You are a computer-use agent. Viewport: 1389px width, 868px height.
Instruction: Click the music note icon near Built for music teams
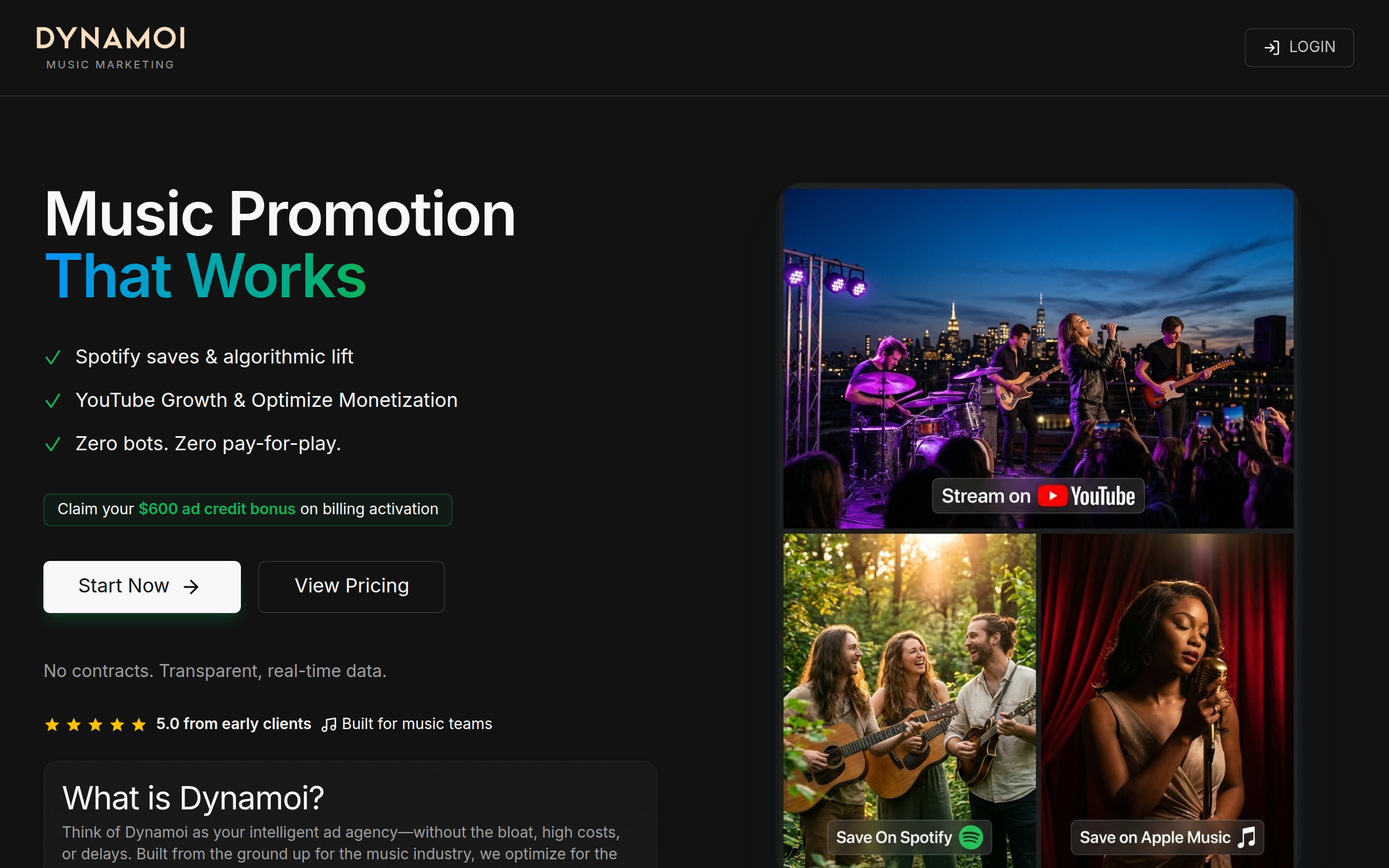(329, 724)
